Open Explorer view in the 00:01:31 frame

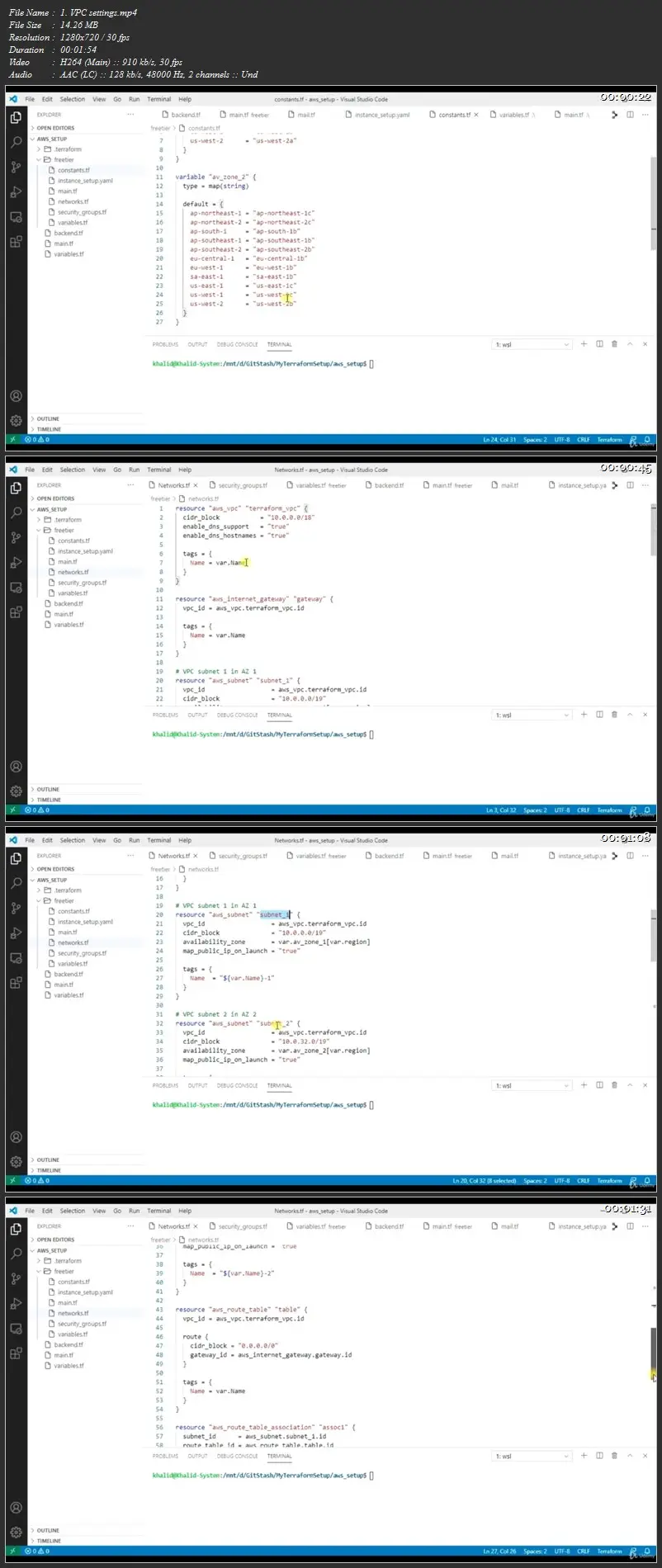click(x=16, y=1230)
